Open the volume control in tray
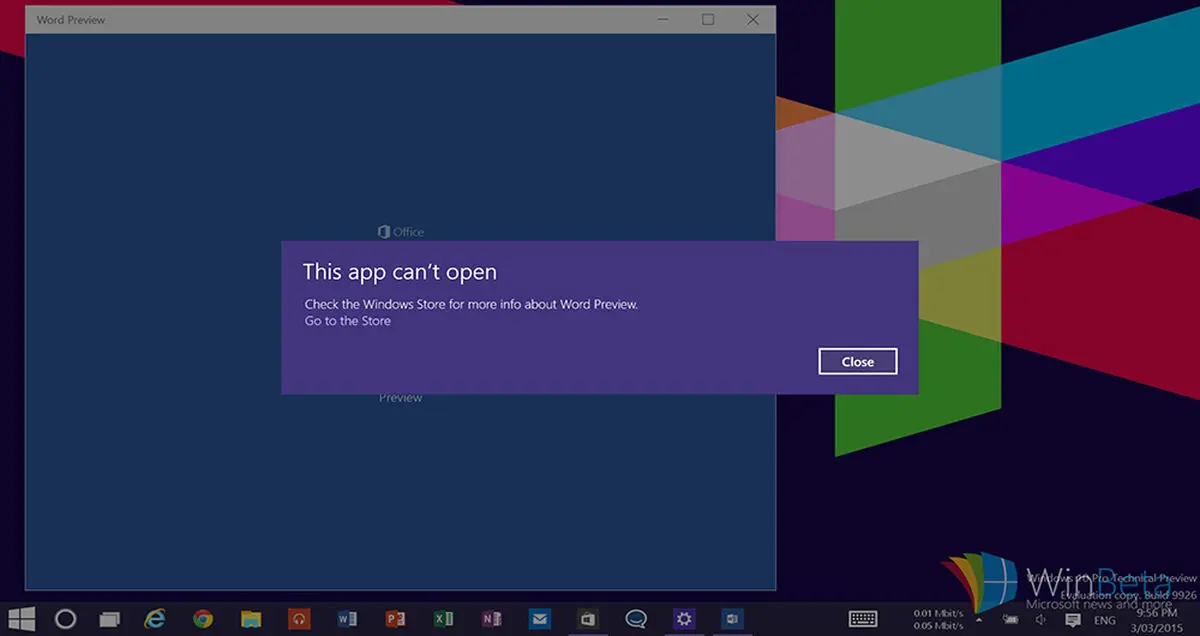The width and height of the screenshot is (1200, 636). 1042,620
